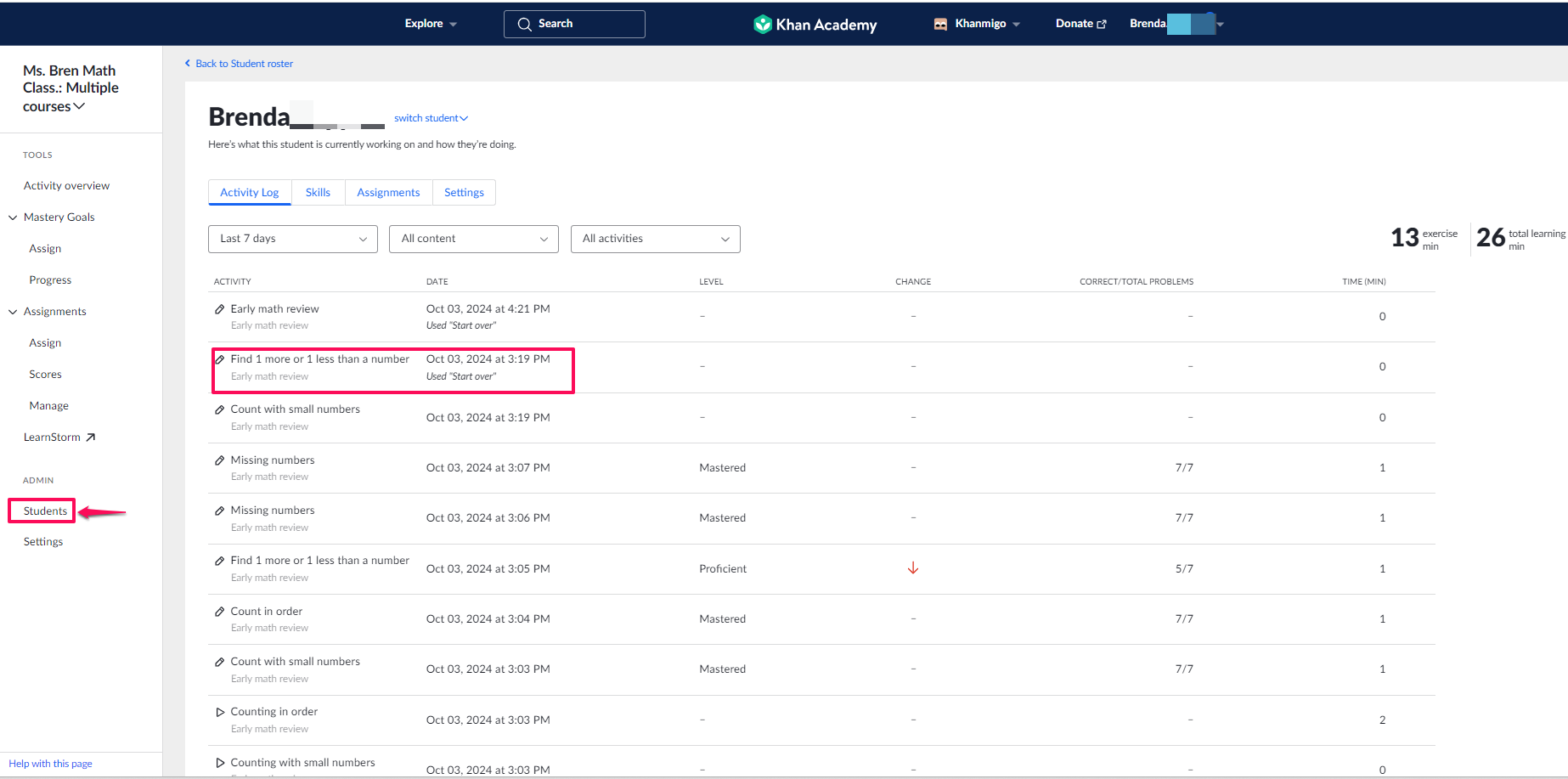Screen dimensions: 1568x779
Task: Click the Khan Academy leaf logo
Action: (x=762, y=25)
